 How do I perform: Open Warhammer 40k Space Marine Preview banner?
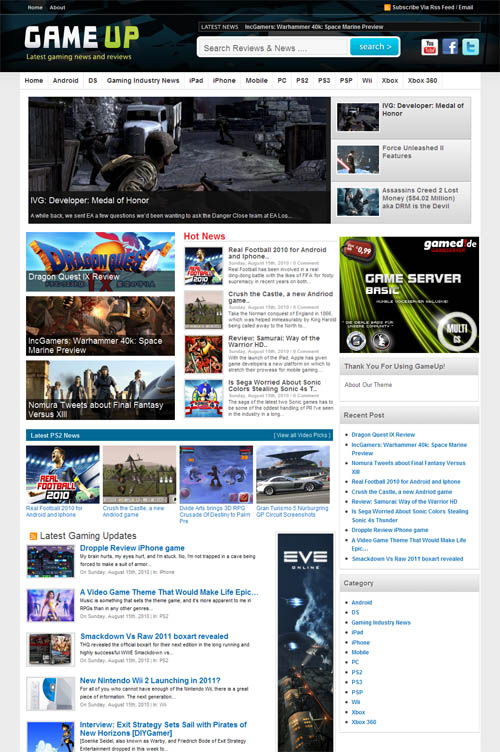coord(100,326)
